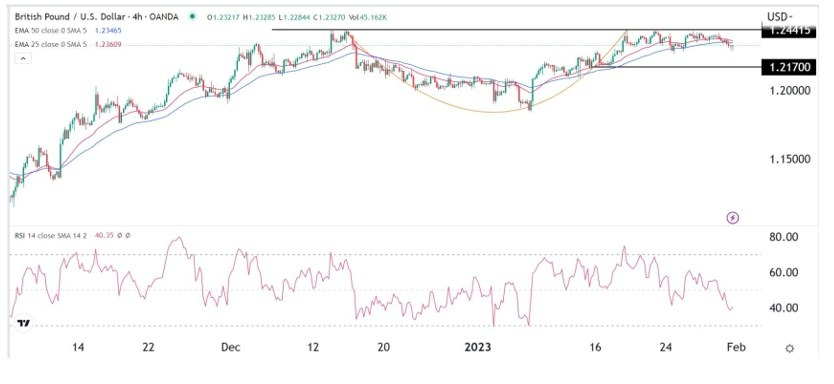Screen dimensions: 834x384
Task: Open chart settings gear icon
Action: [x=790, y=348]
